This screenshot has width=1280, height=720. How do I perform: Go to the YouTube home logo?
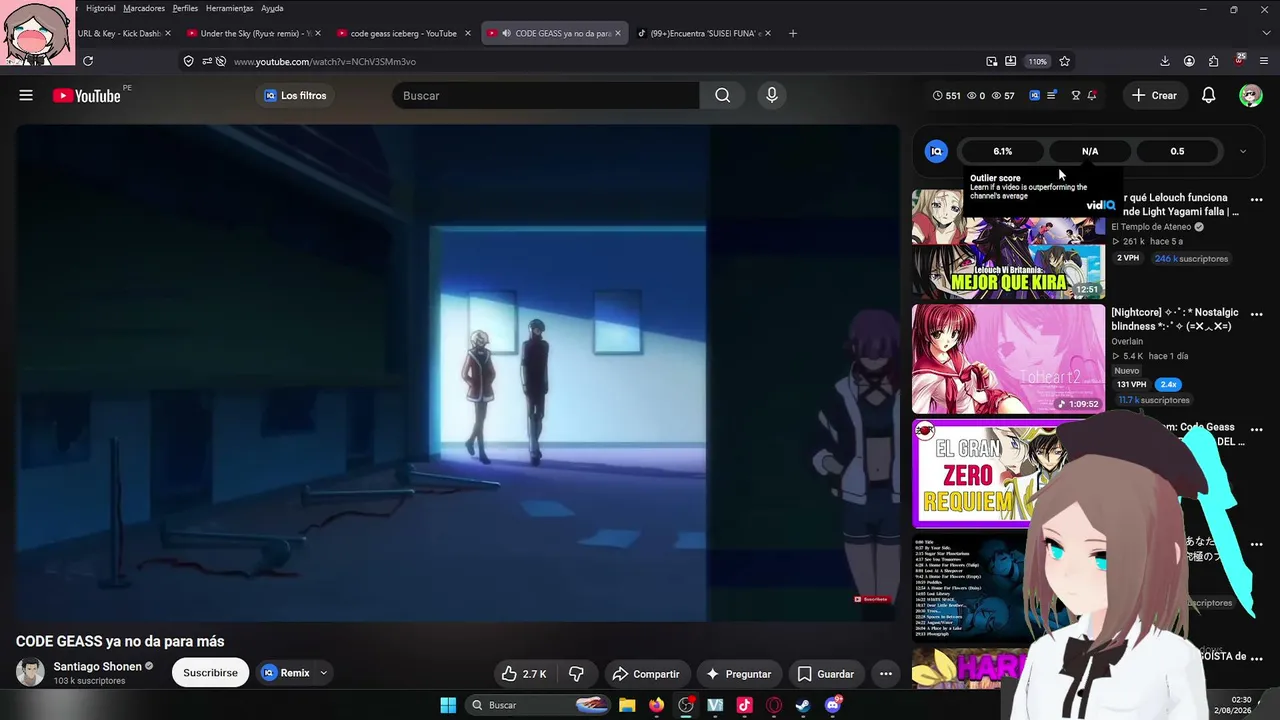click(x=86, y=96)
